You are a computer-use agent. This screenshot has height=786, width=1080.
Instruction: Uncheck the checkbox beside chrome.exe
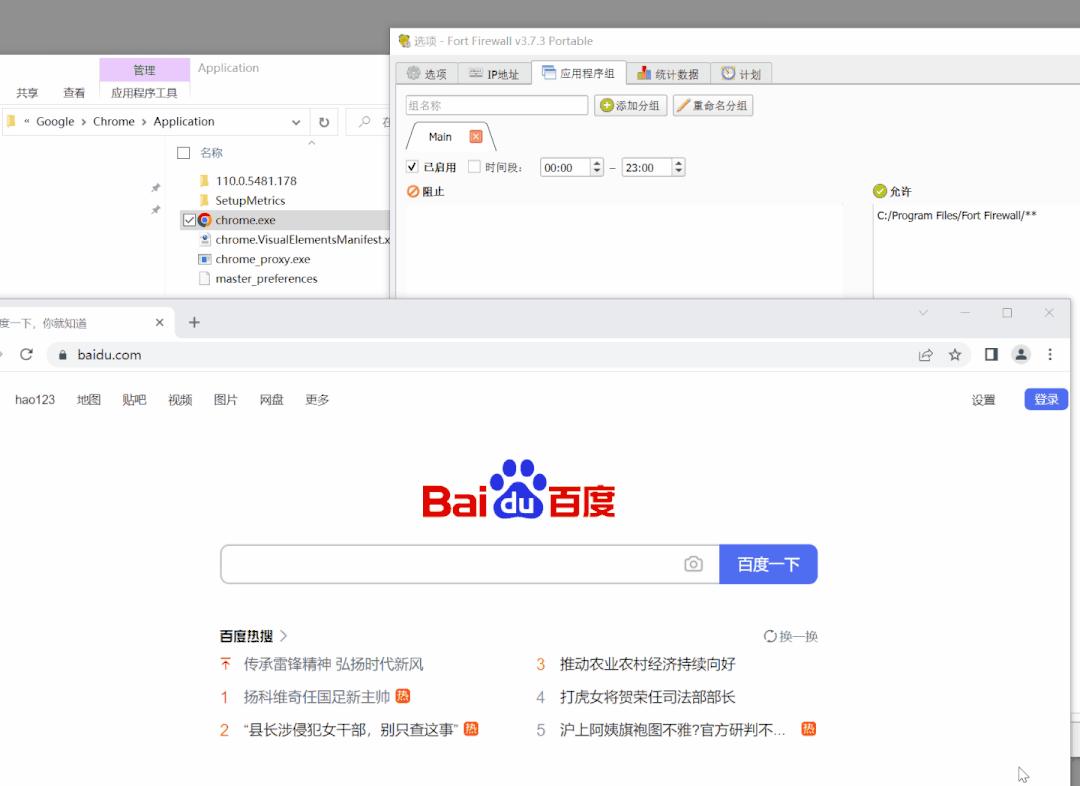pos(188,219)
